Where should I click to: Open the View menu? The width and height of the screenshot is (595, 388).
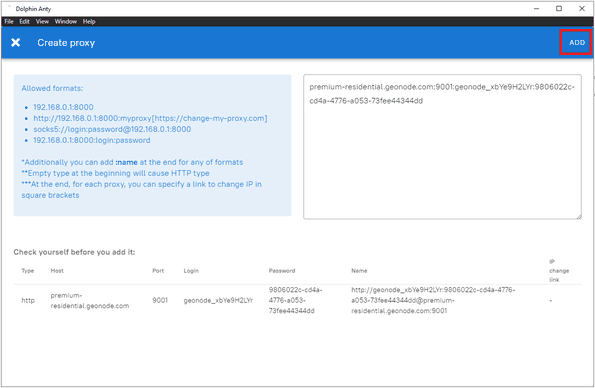42,22
